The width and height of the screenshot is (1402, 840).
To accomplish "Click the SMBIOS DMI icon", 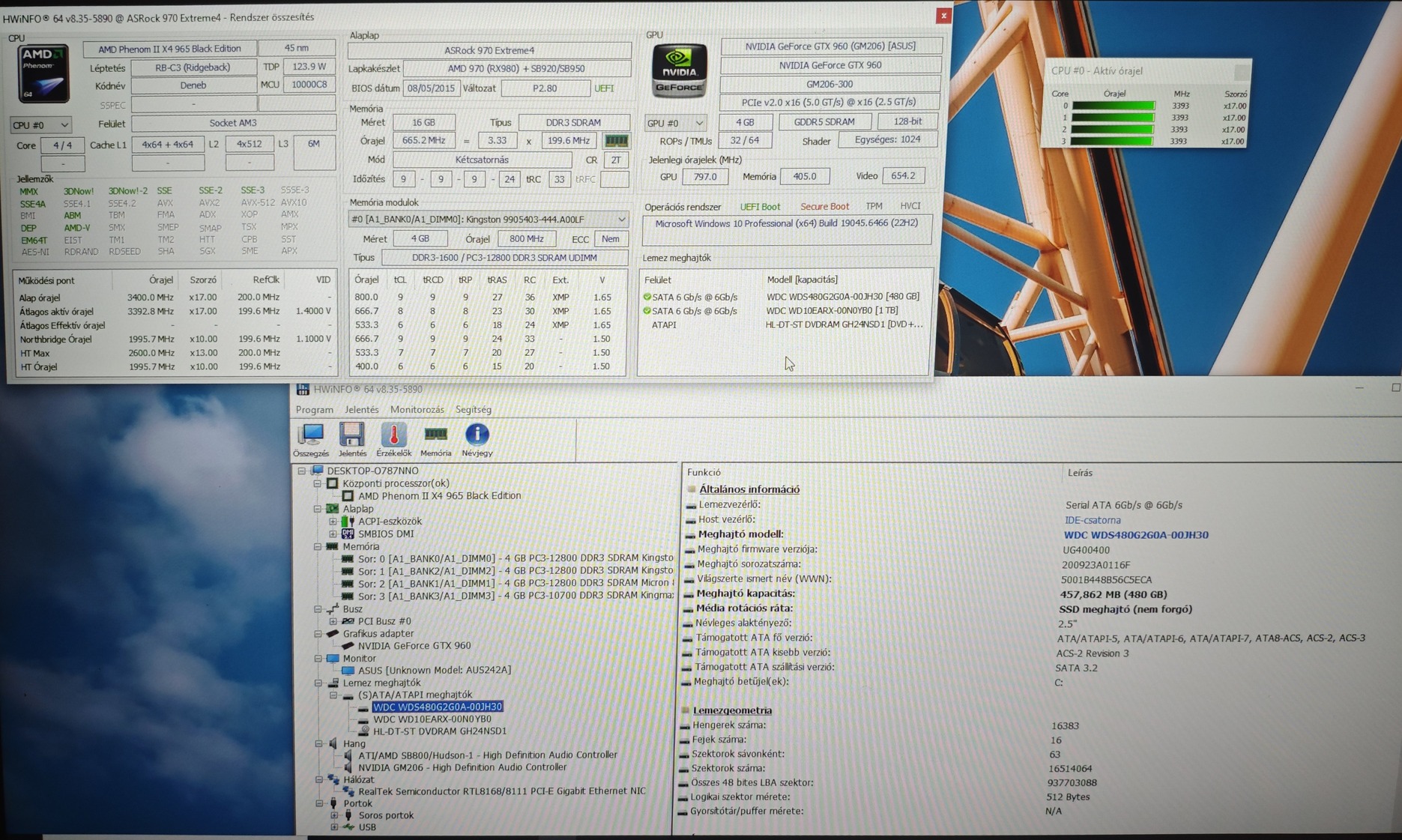I will pyautogui.click(x=348, y=534).
